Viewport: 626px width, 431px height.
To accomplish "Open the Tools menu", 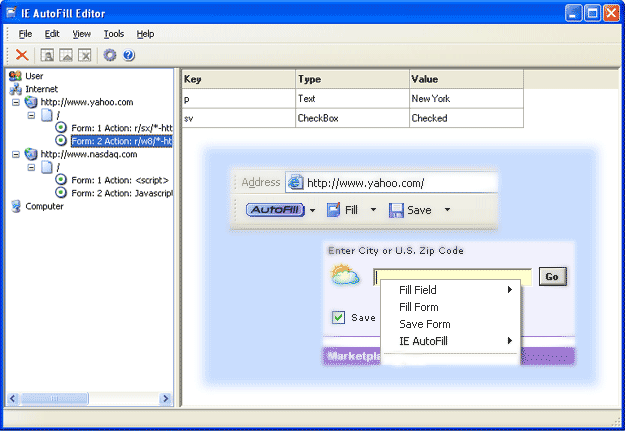I will coord(114,34).
